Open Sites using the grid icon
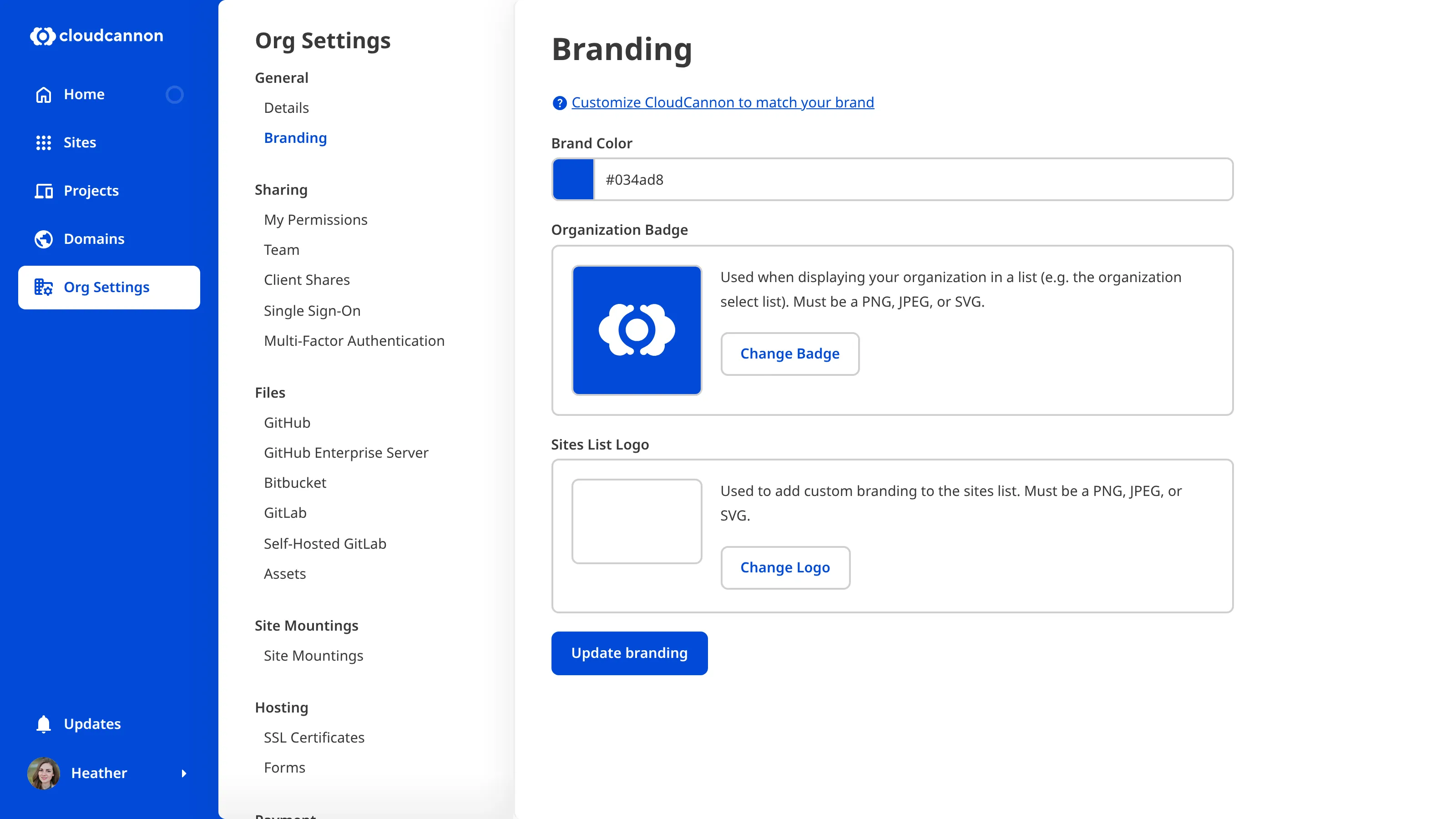The height and width of the screenshot is (819, 1456). pyautogui.click(x=44, y=143)
